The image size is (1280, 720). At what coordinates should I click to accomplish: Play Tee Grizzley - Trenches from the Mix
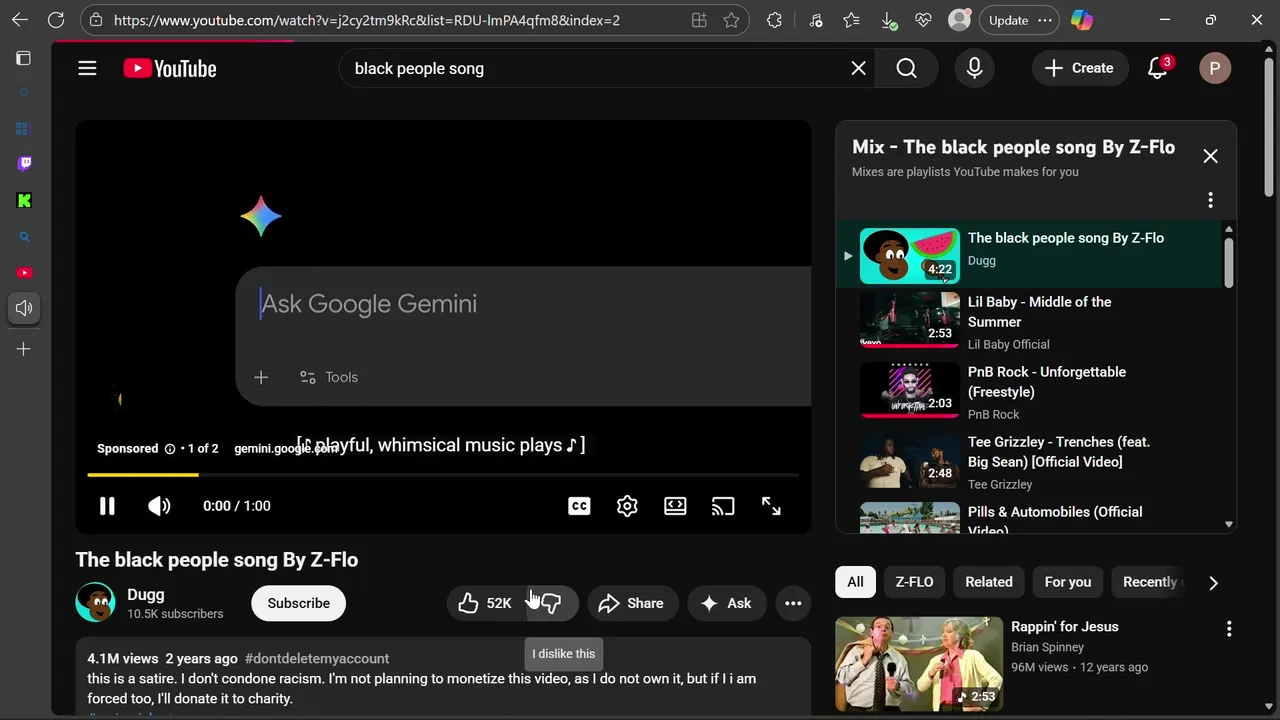[1030, 461]
